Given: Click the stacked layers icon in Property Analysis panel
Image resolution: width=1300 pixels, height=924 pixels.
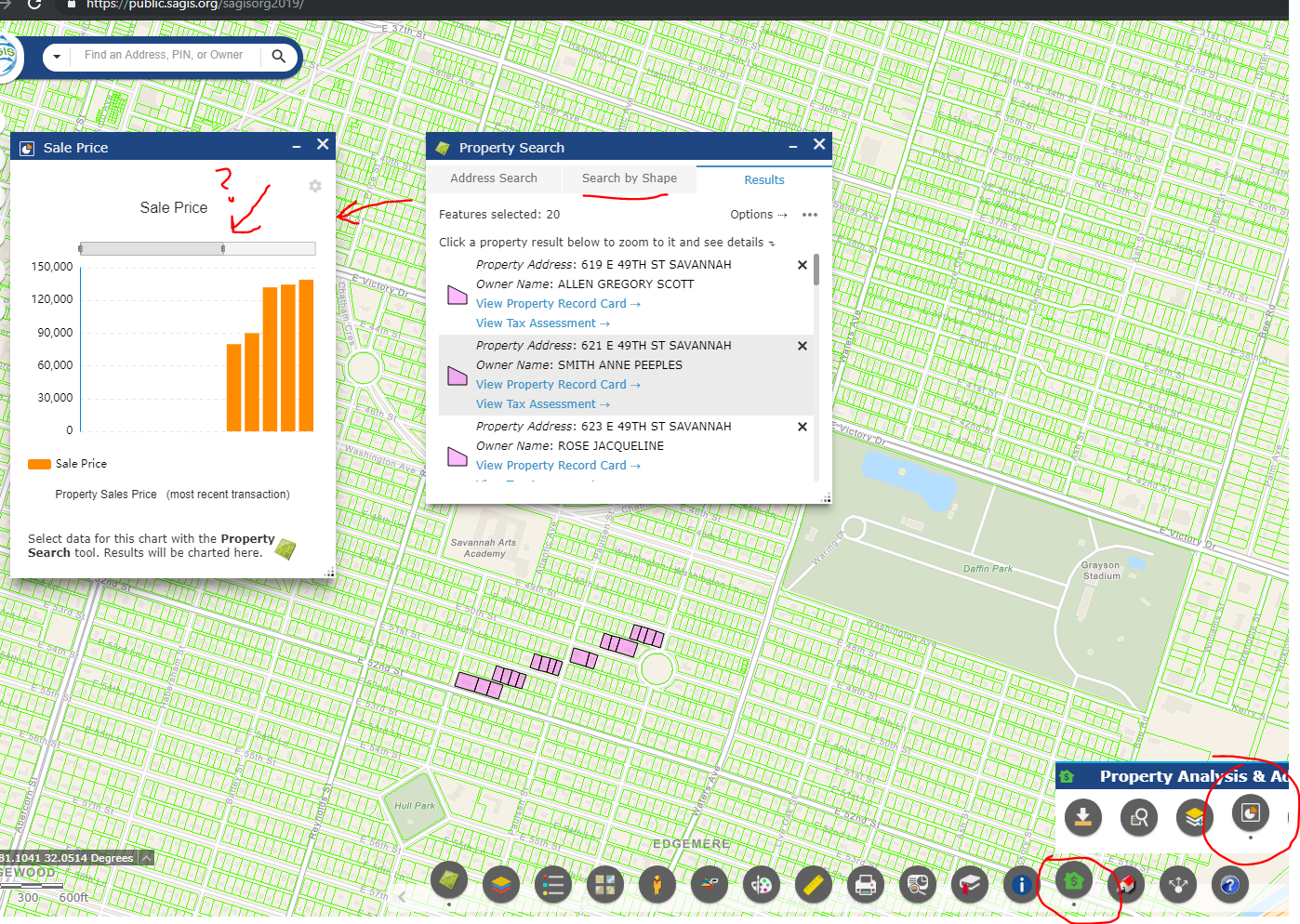Looking at the screenshot, I should pyautogui.click(x=1195, y=817).
